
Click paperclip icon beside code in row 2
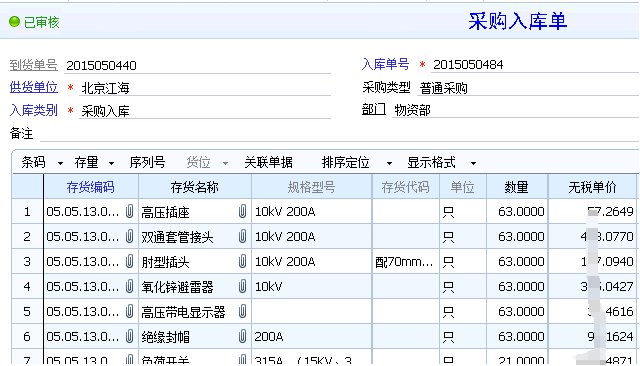coord(129,236)
